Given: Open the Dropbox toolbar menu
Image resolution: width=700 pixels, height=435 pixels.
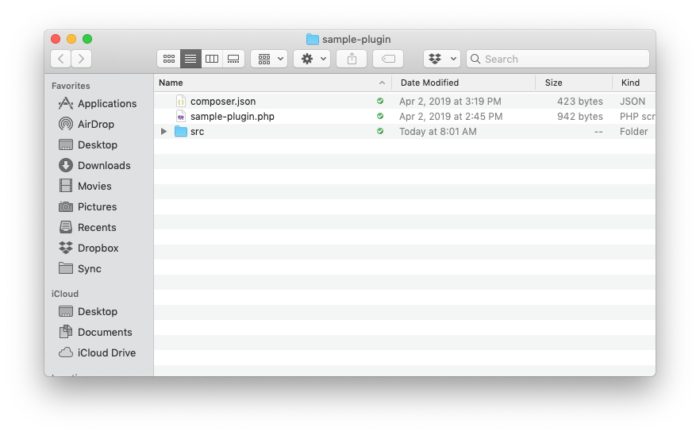Looking at the screenshot, I should 442,59.
